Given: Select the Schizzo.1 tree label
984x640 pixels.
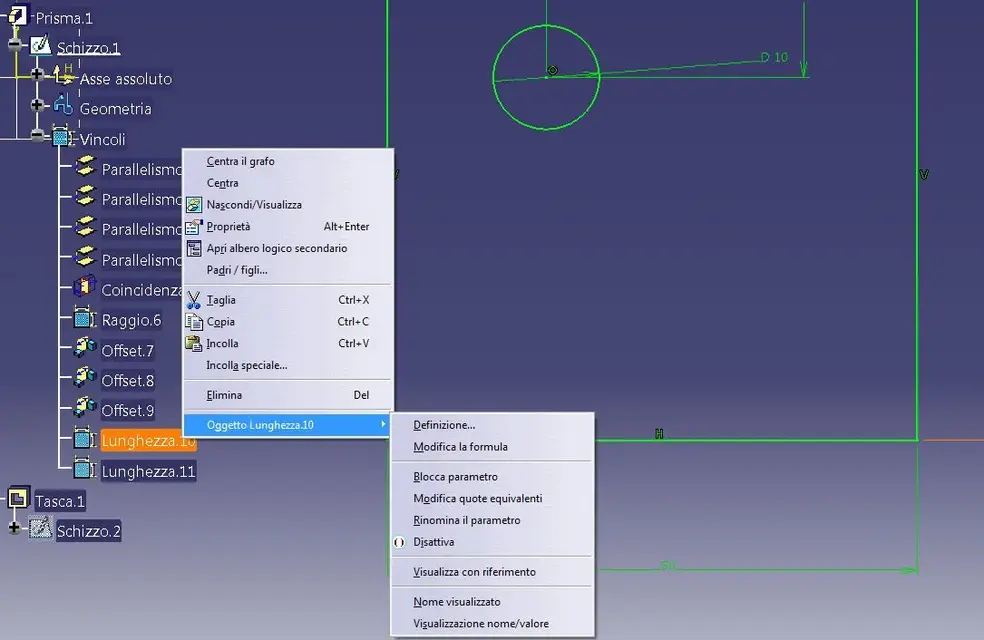Looking at the screenshot, I should click(x=88, y=48).
